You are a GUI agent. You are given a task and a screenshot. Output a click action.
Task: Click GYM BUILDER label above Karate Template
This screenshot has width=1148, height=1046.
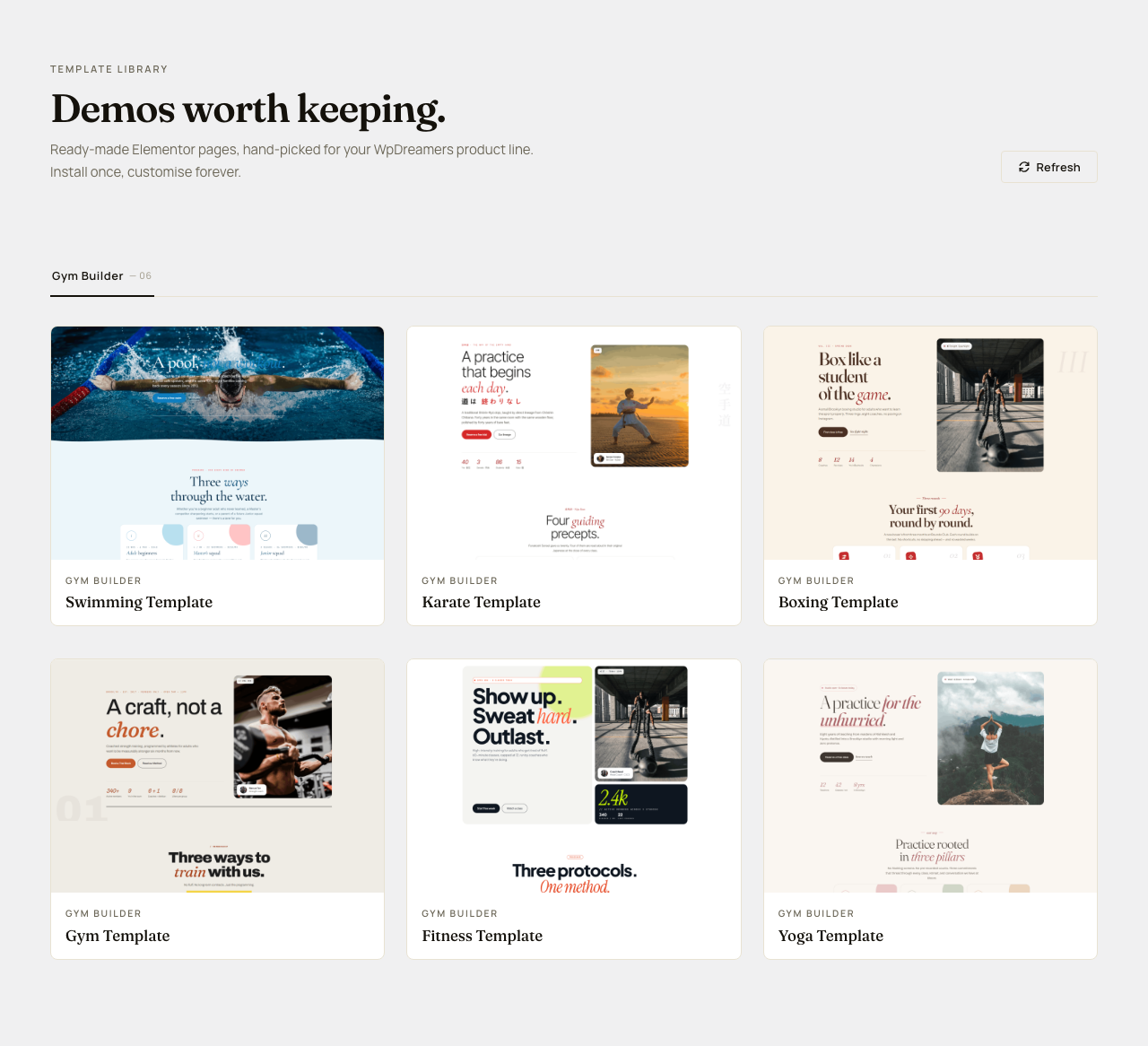pos(459,580)
